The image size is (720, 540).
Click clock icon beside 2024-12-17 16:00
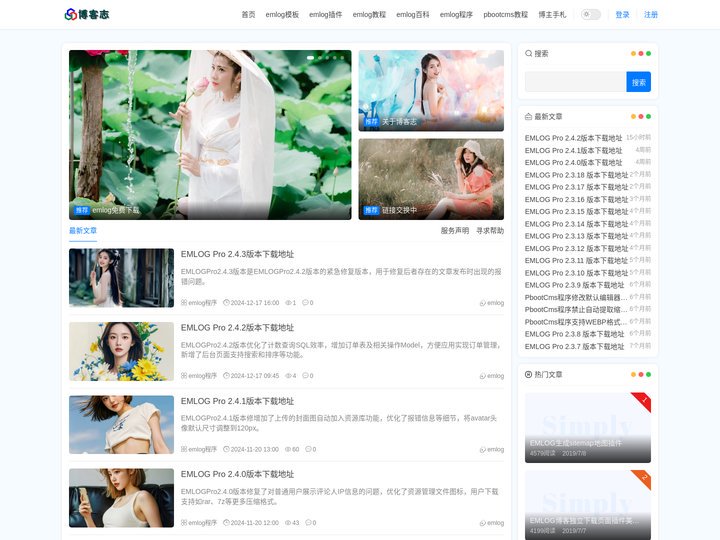(x=226, y=303)
